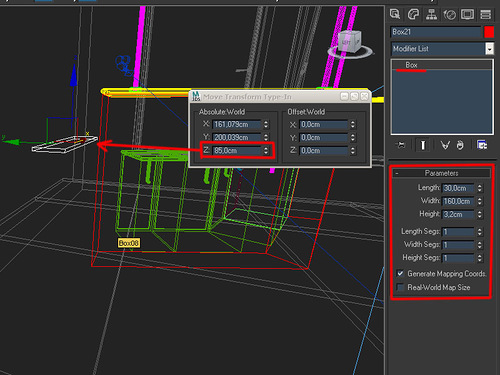Click Absolute World X field

click(x=237, y=124)
